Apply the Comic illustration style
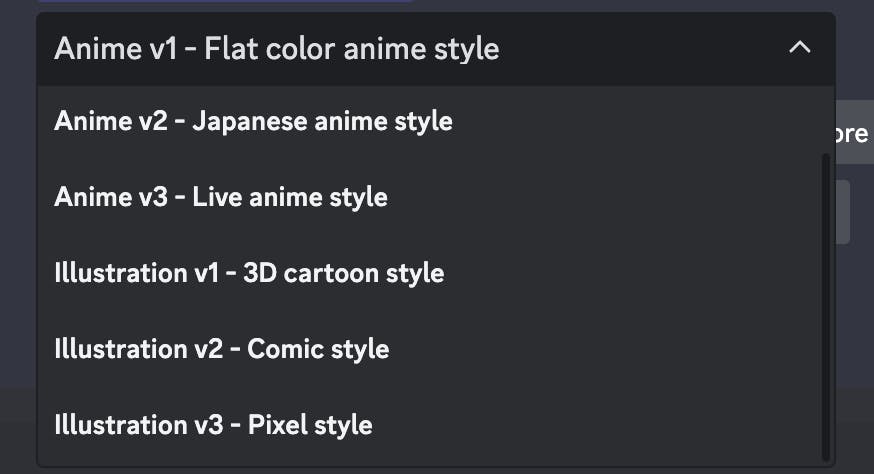874x474 pixels. 222,349
